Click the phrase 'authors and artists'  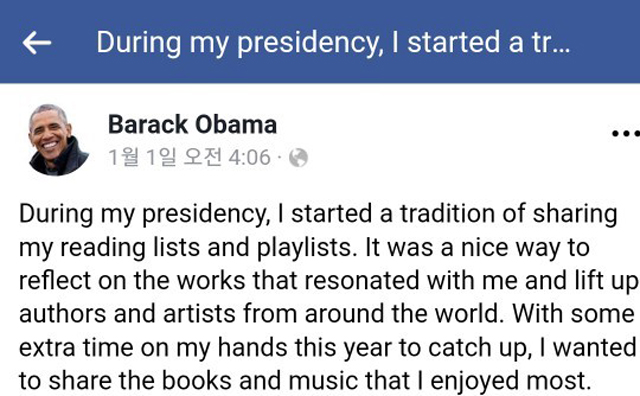click(x=127, y=314)
